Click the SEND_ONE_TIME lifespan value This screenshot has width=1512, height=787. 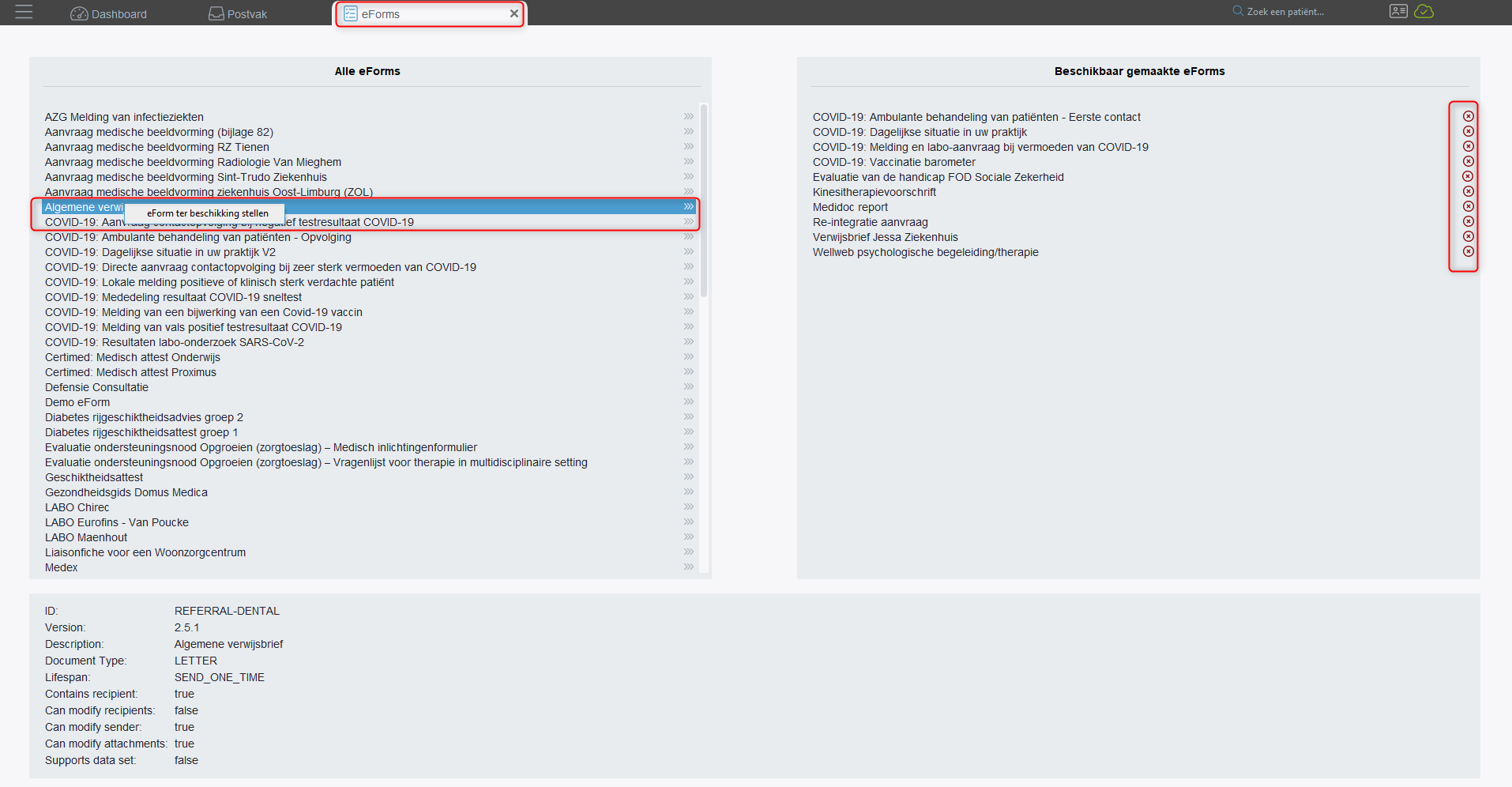tap(220, 677)
